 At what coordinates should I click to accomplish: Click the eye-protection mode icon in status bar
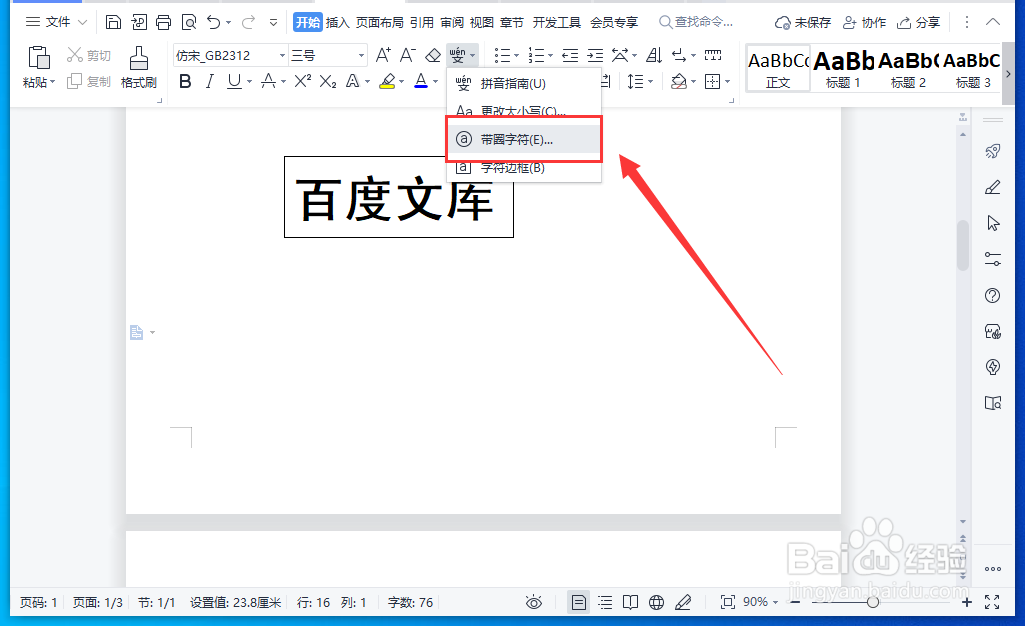click(x=534, y=602)
